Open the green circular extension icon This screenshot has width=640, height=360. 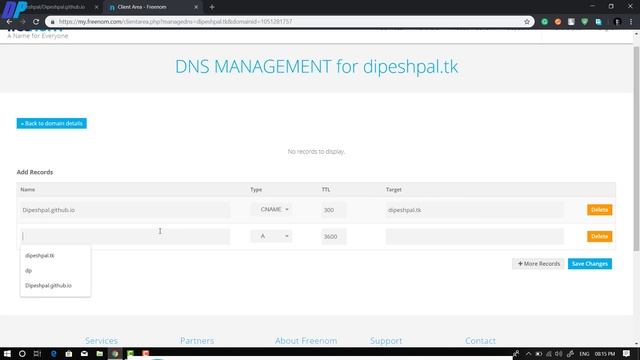click(x=544, y=22)
